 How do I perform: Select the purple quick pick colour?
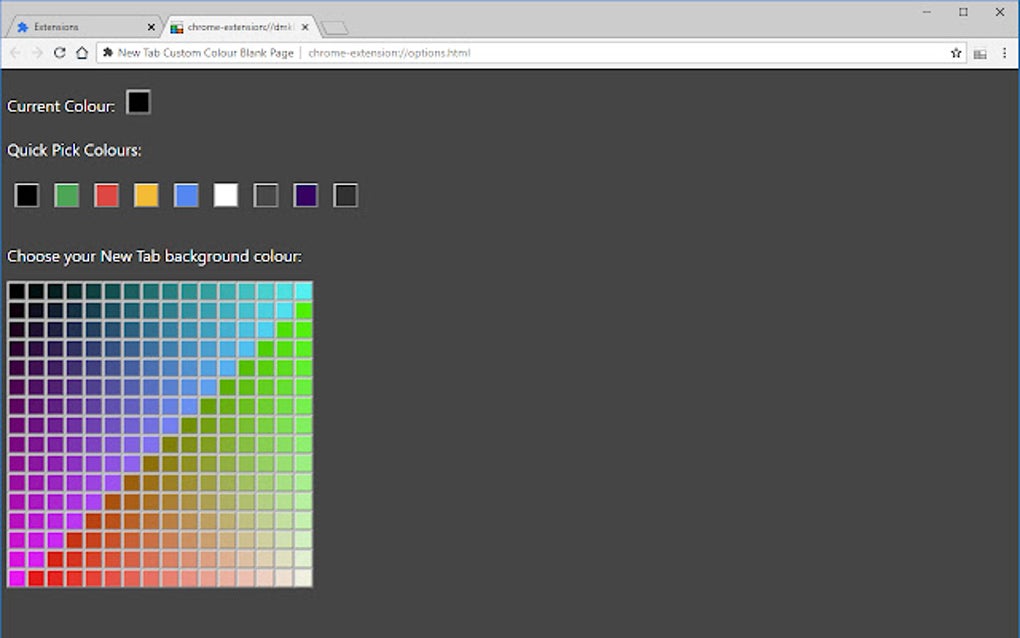[x=305, y=195]
